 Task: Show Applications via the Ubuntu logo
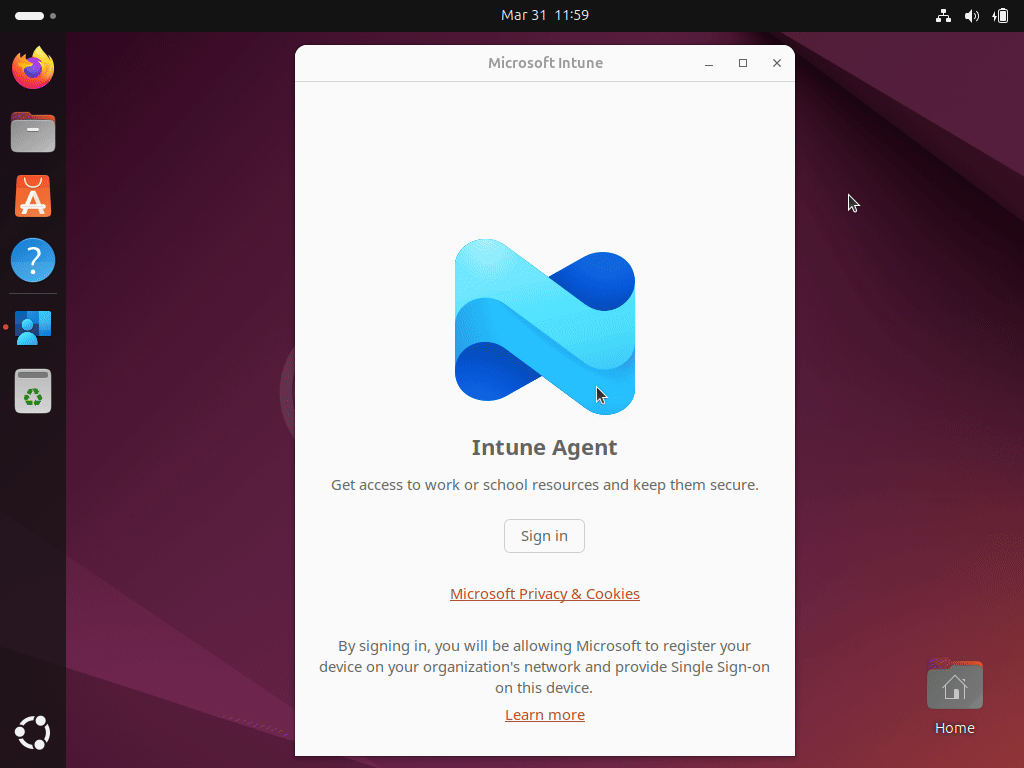(x=33, y=733)
